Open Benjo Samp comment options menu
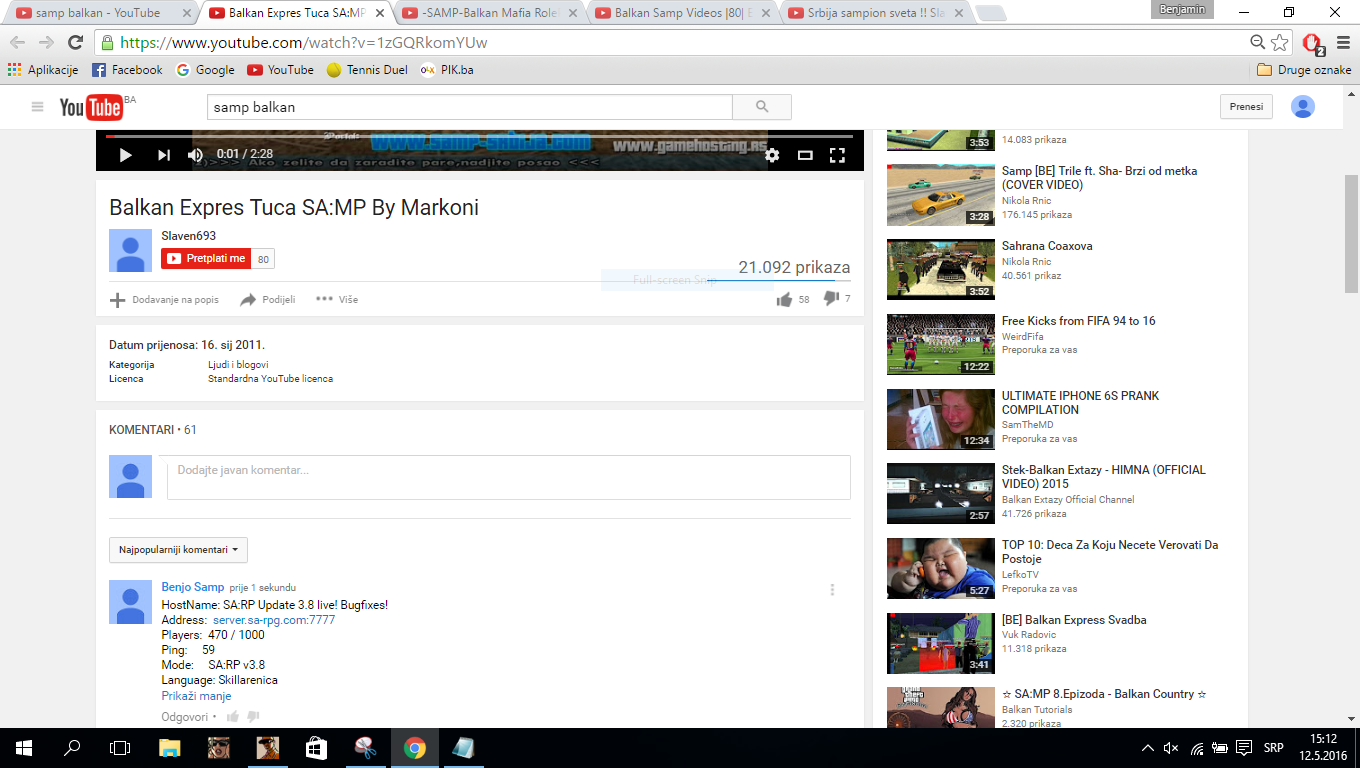The image size is (1360, 768). point(832,590)
